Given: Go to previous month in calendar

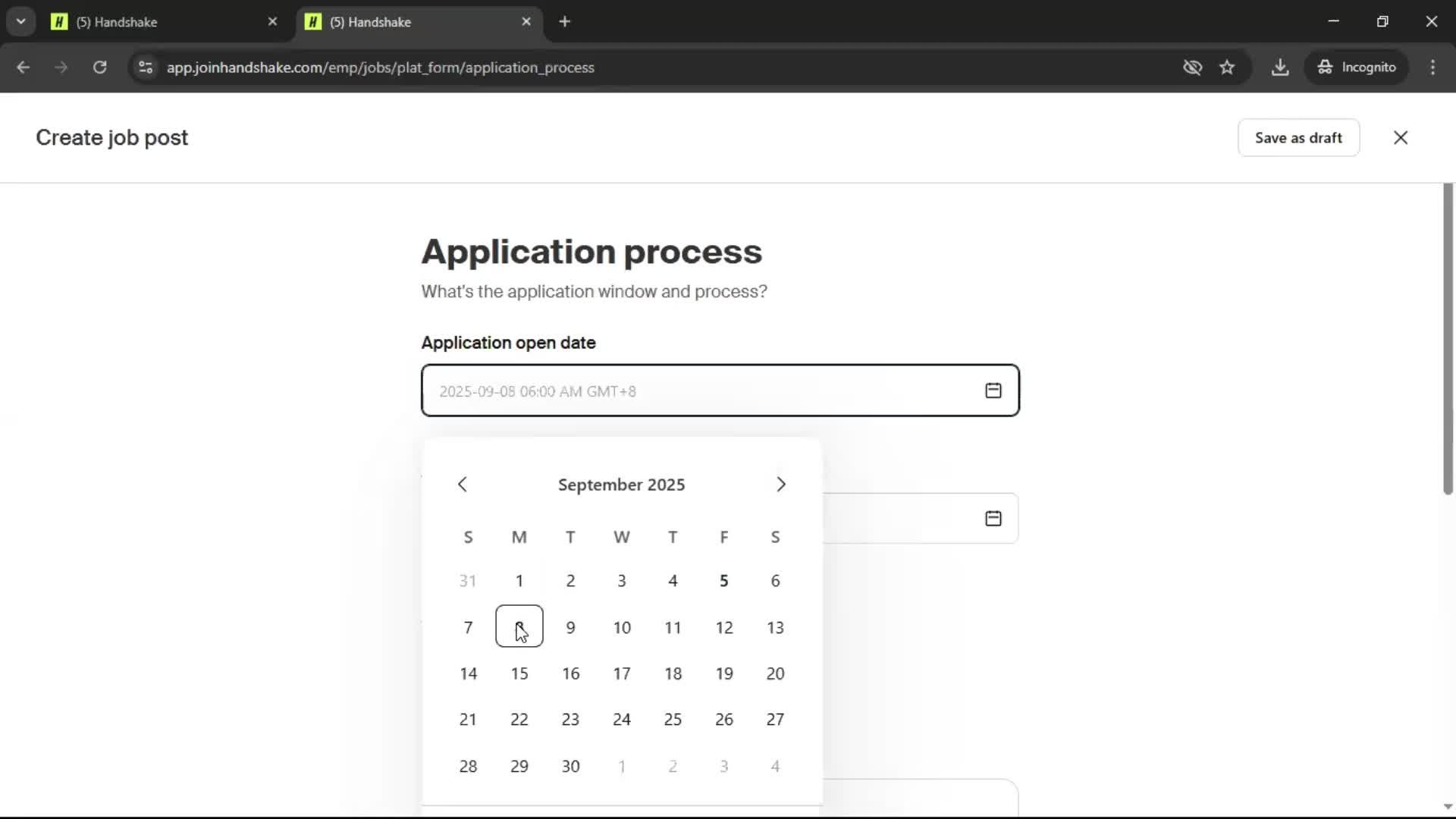Looking at the screenshot, I should pos(463,485).
